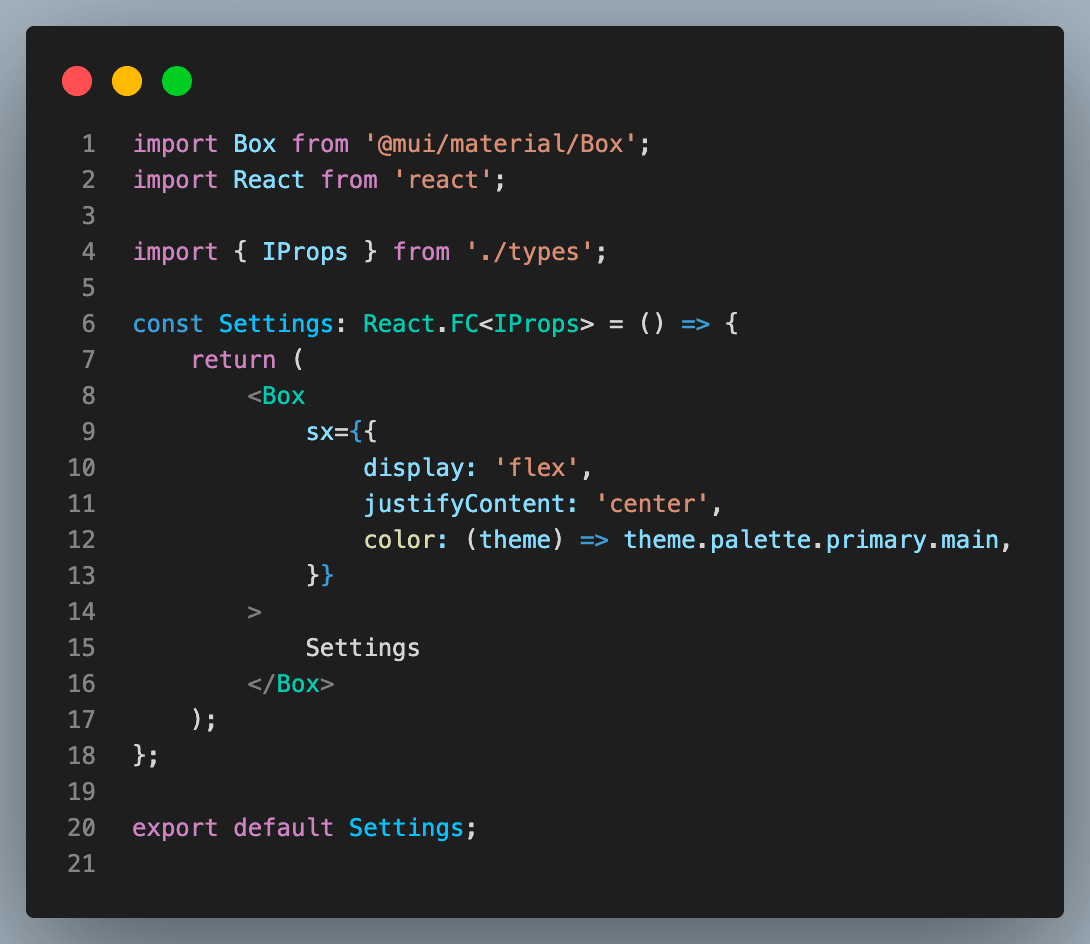This screenshot has height=944, width=1090.
Task: Click the sx prop name
Action: (x=320, y=432)
